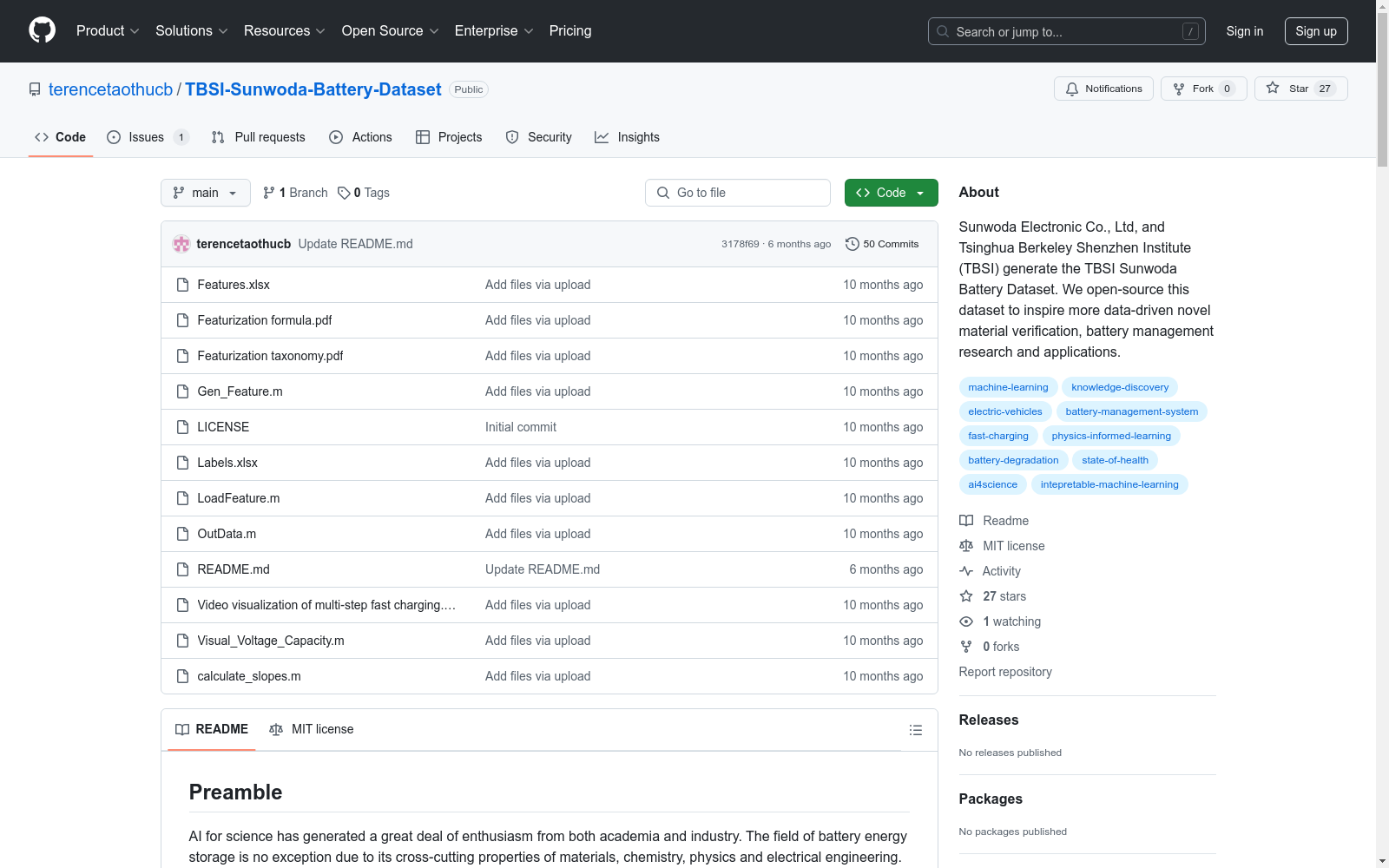Click the file icon beside Features.xlsx
This screenshot has width=1389, height=868.
(182, 285)
